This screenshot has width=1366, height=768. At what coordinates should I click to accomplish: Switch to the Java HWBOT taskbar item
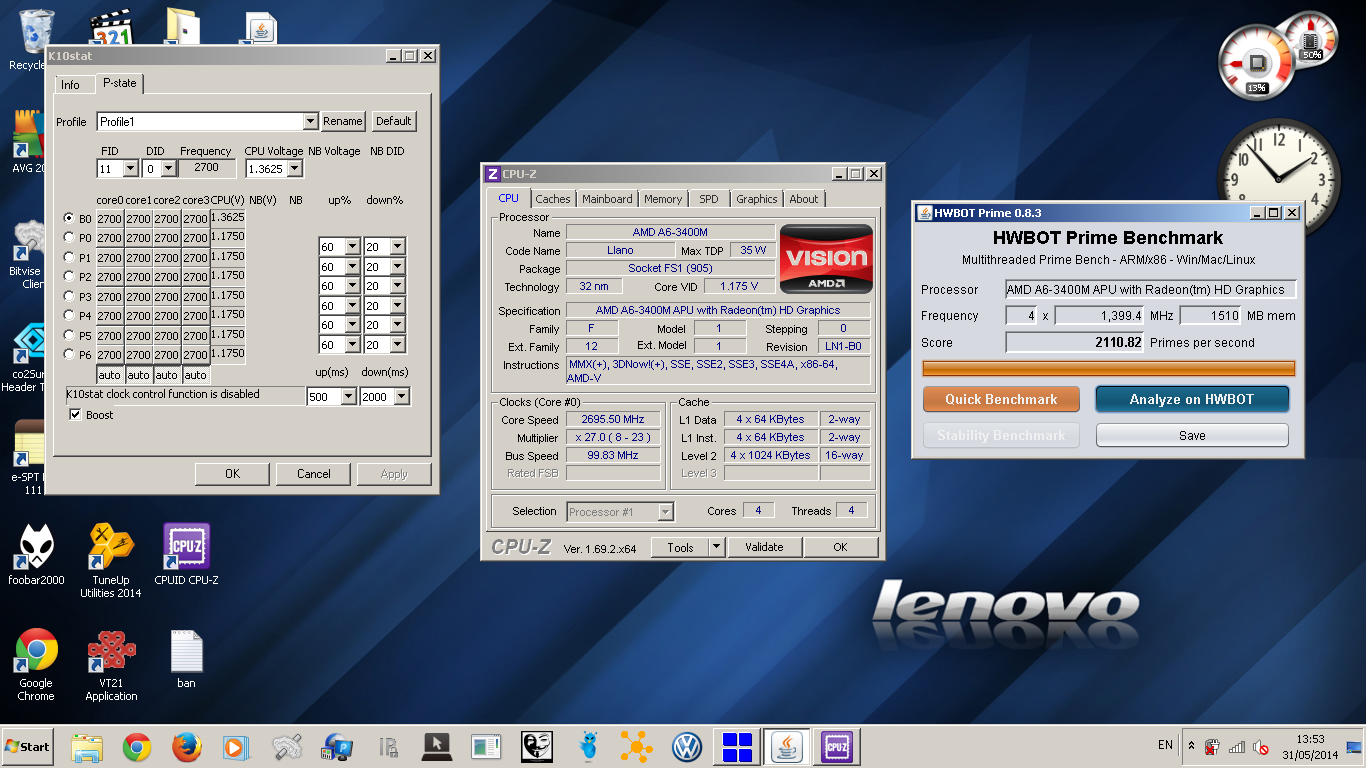tap(787, 747)
